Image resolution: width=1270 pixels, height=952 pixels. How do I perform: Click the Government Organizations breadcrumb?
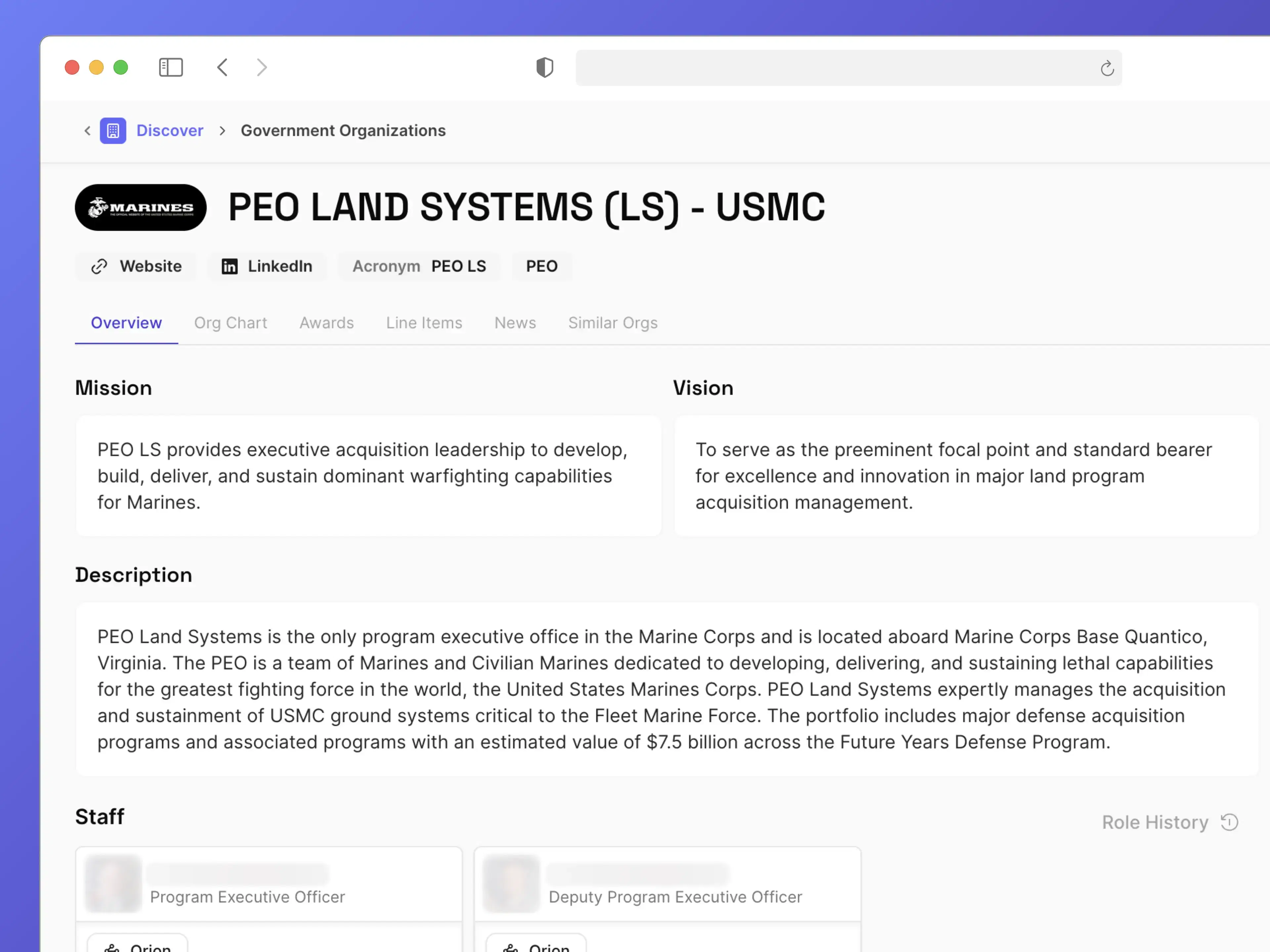coord(343,130)
